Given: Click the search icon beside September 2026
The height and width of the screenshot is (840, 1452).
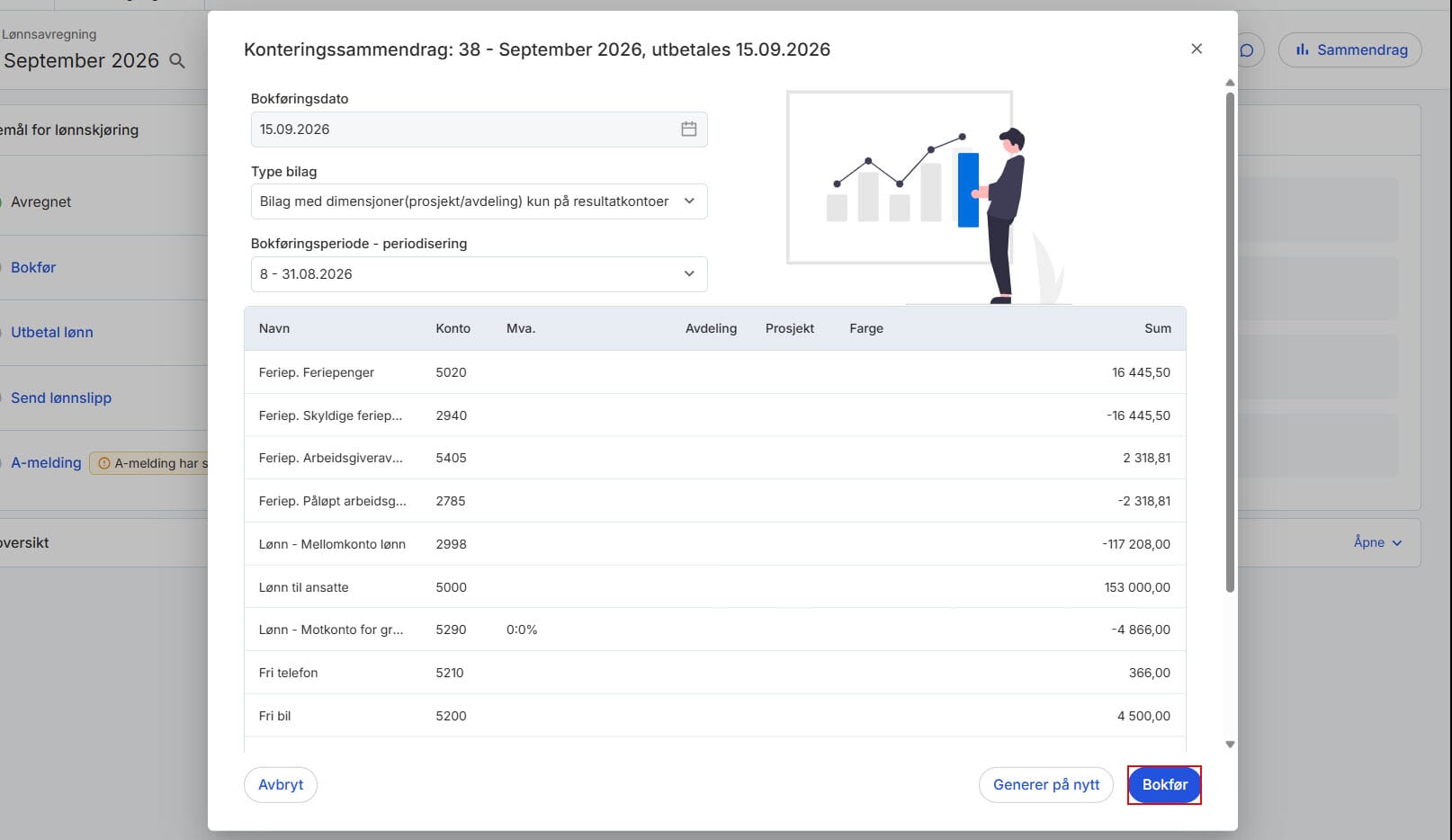Looking at the screenshot, I should pyautogui.click(x=177, y=61).
